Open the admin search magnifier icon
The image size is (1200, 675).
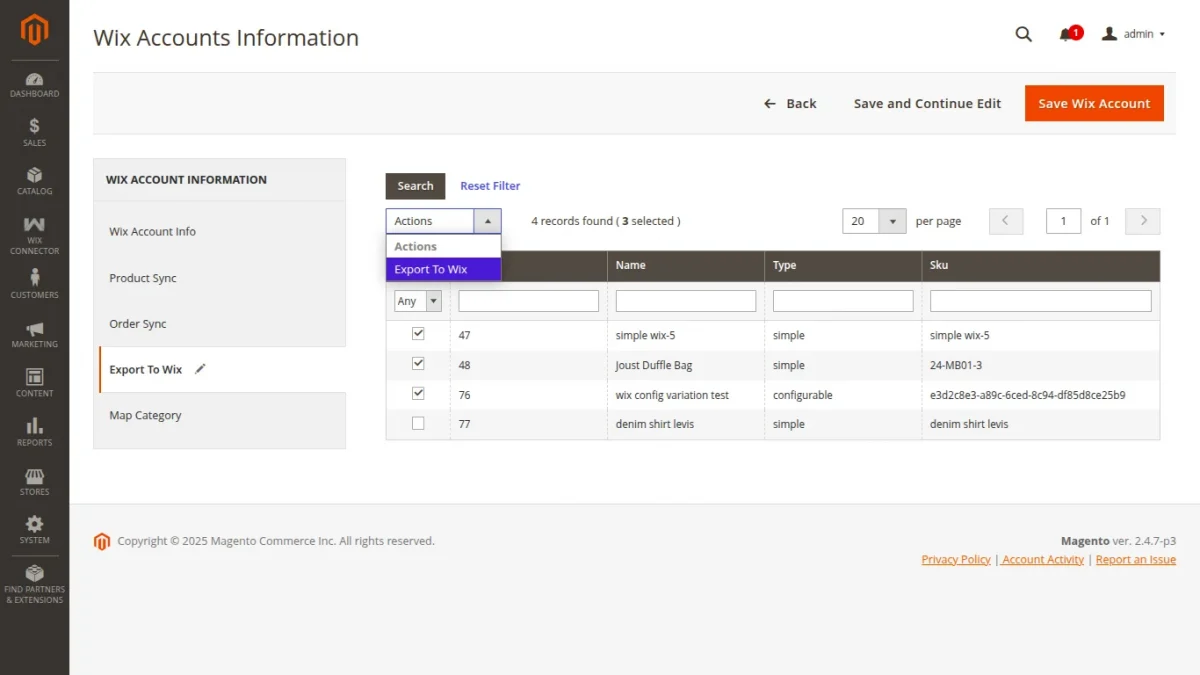coord(1023,33)
